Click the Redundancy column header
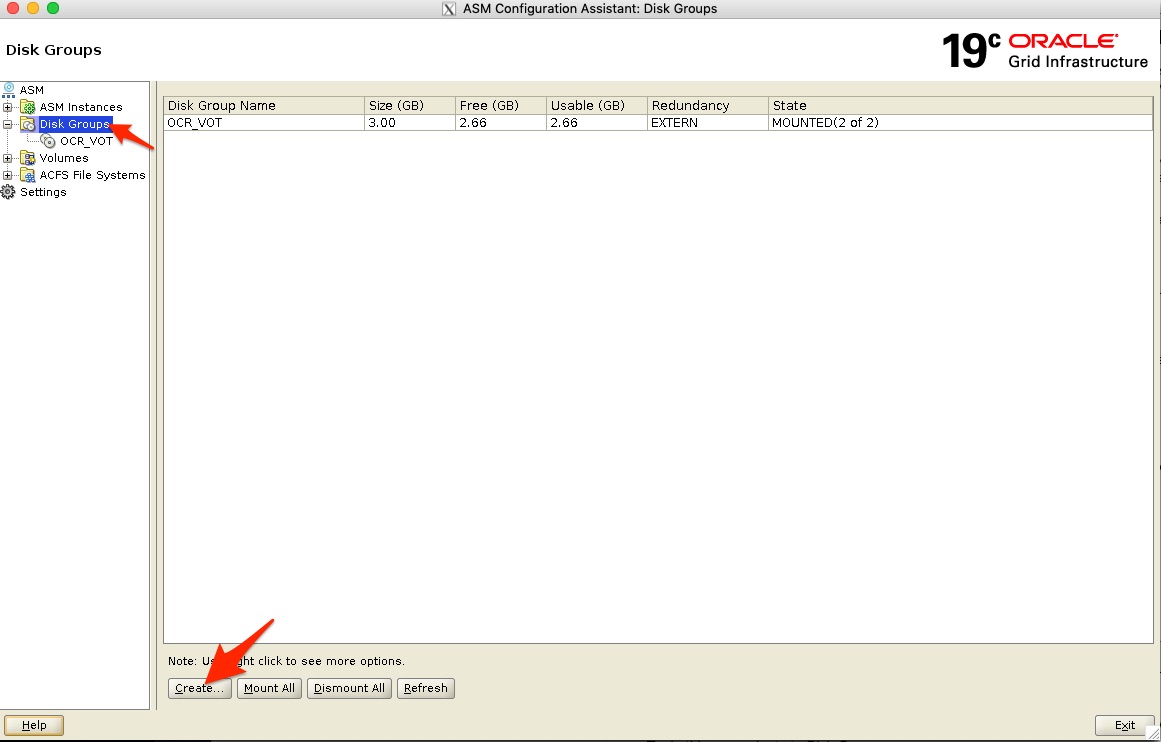The height and width of the screenshot is (742, 1161). click(x=708, y=105)
